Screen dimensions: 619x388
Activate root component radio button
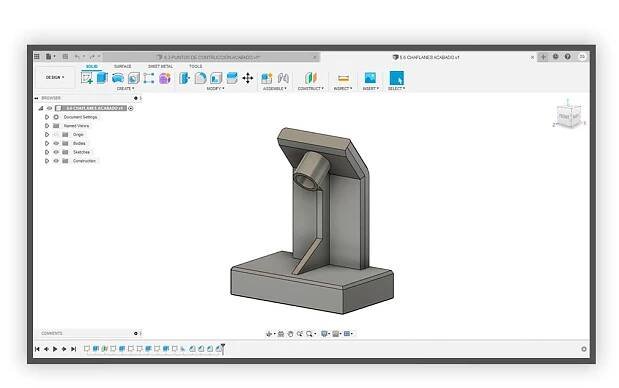pos(131,108)
